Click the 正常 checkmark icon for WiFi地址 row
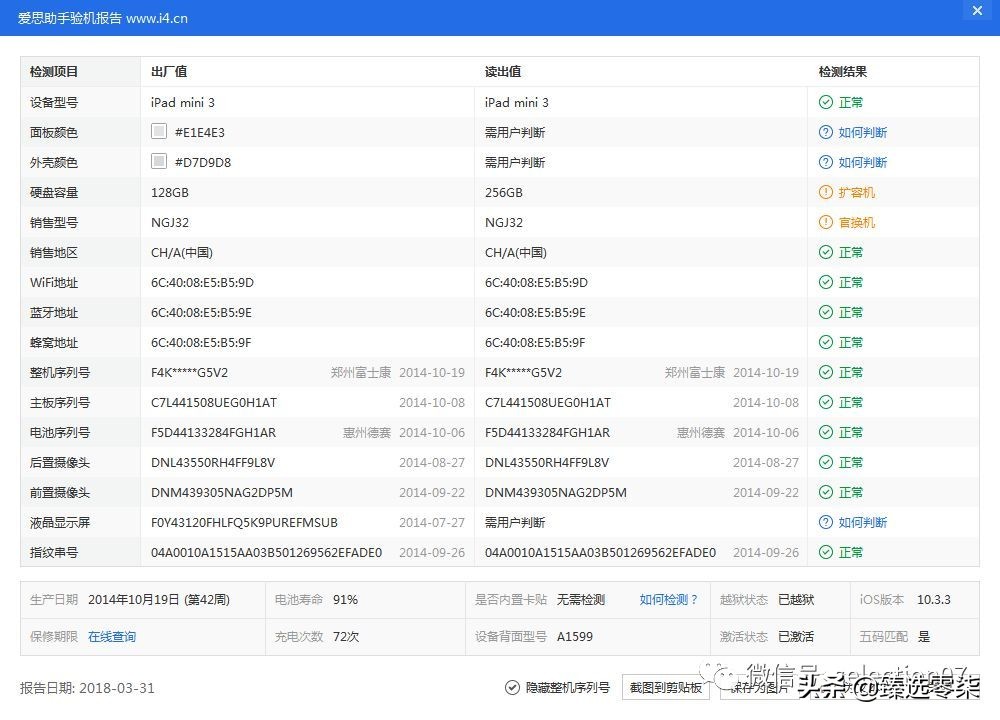This screenshot has height=720, width=1000. tap(825, 282)
